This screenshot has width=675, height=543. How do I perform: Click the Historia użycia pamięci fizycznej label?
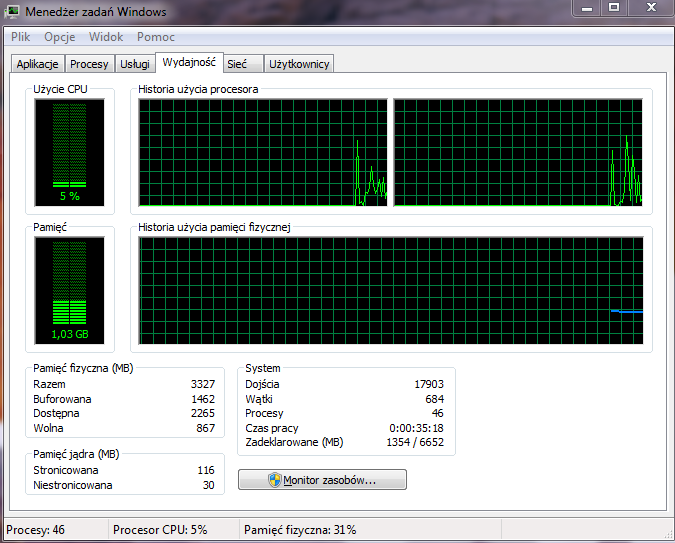[x=214, y=227]
